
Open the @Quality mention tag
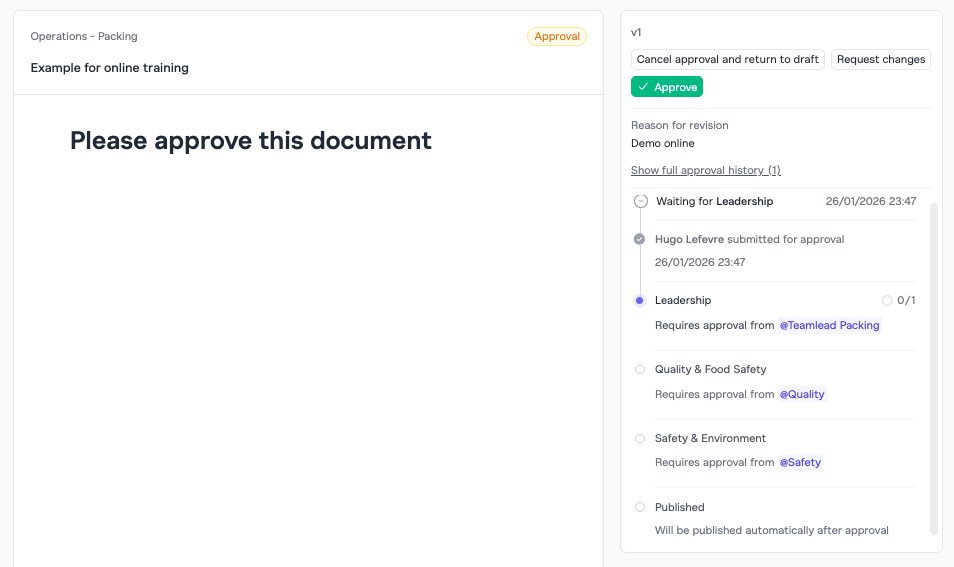point(802,394)
